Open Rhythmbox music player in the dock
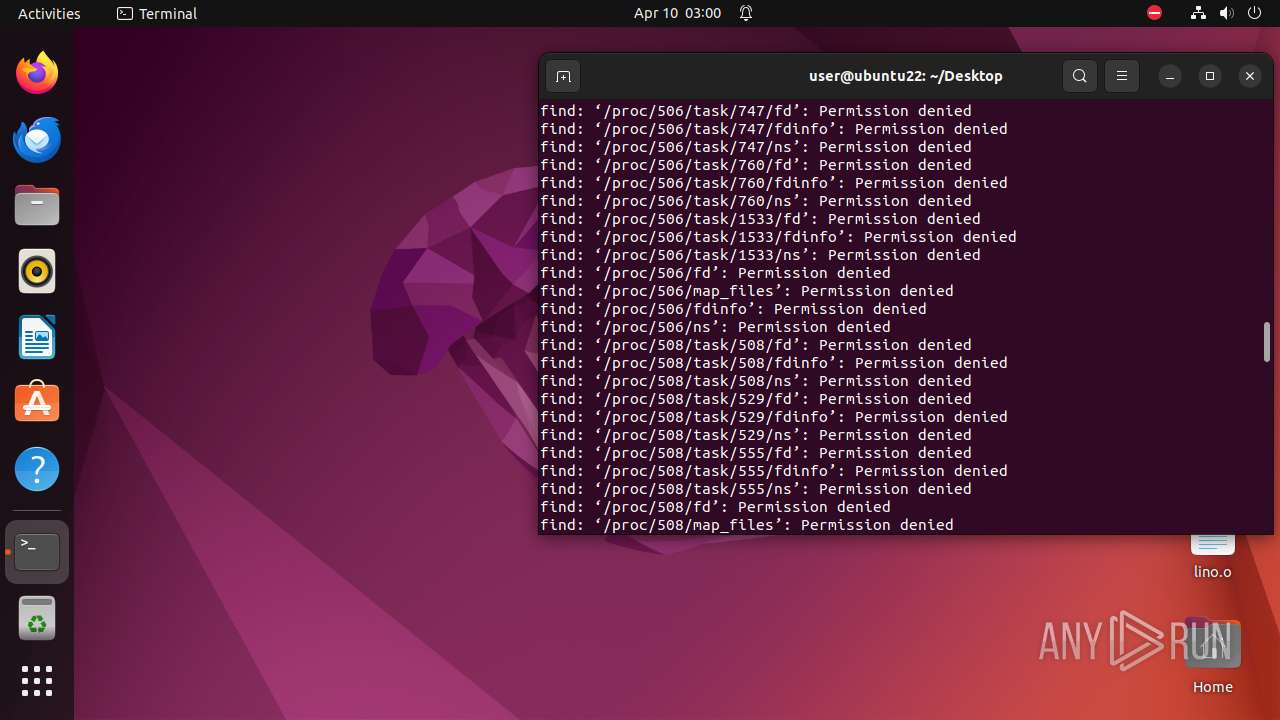 coord(37,271)
